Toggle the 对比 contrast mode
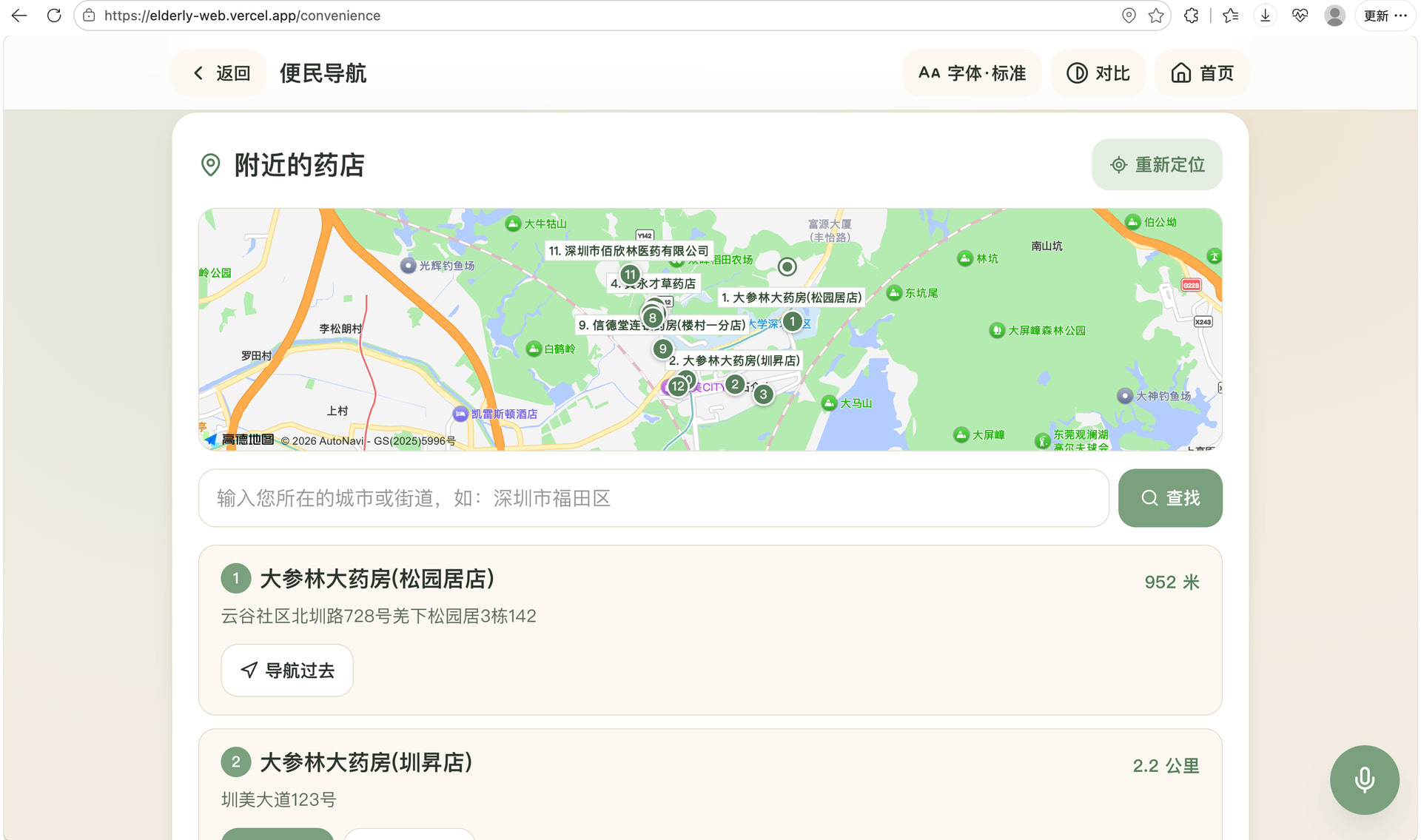 tap(1098, 73)
